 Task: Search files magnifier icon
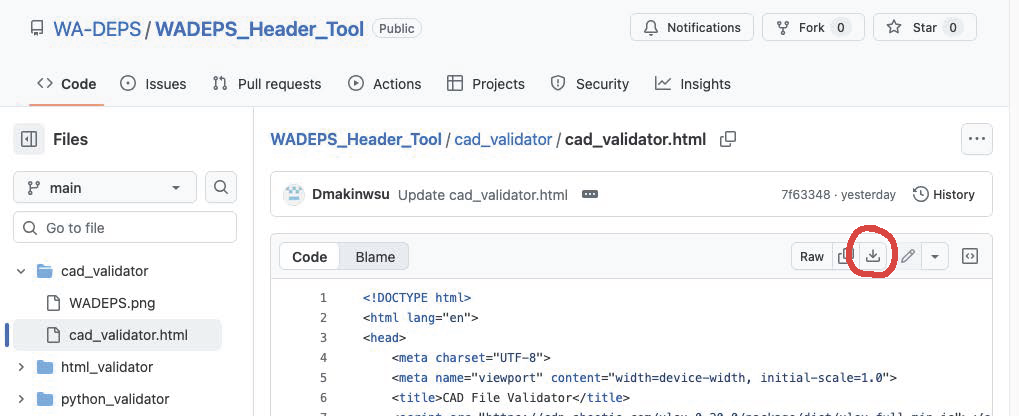point(221,187)
